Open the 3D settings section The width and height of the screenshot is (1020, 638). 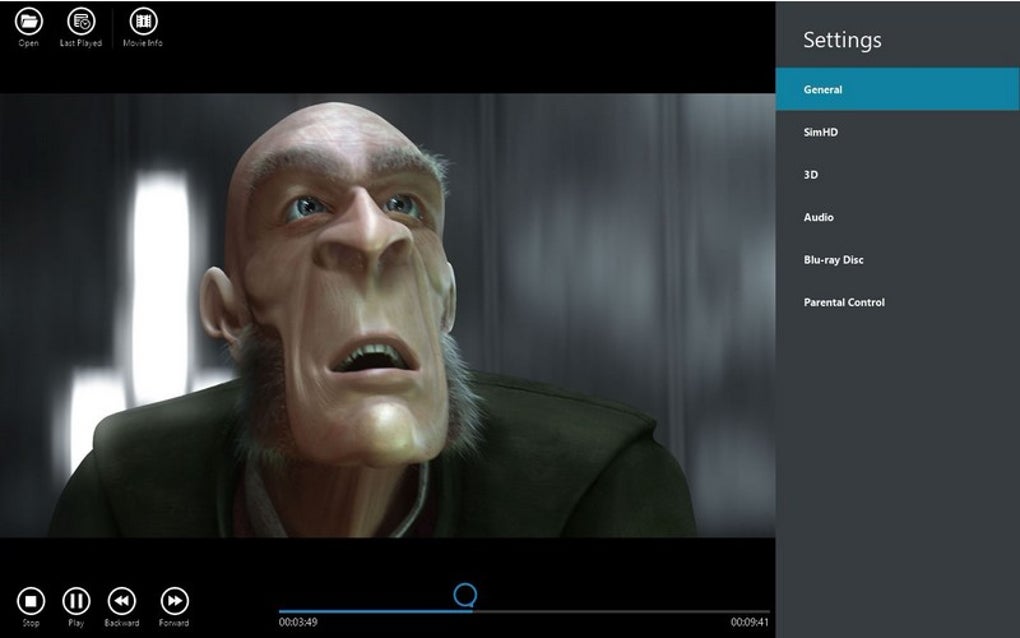point(897,174)
